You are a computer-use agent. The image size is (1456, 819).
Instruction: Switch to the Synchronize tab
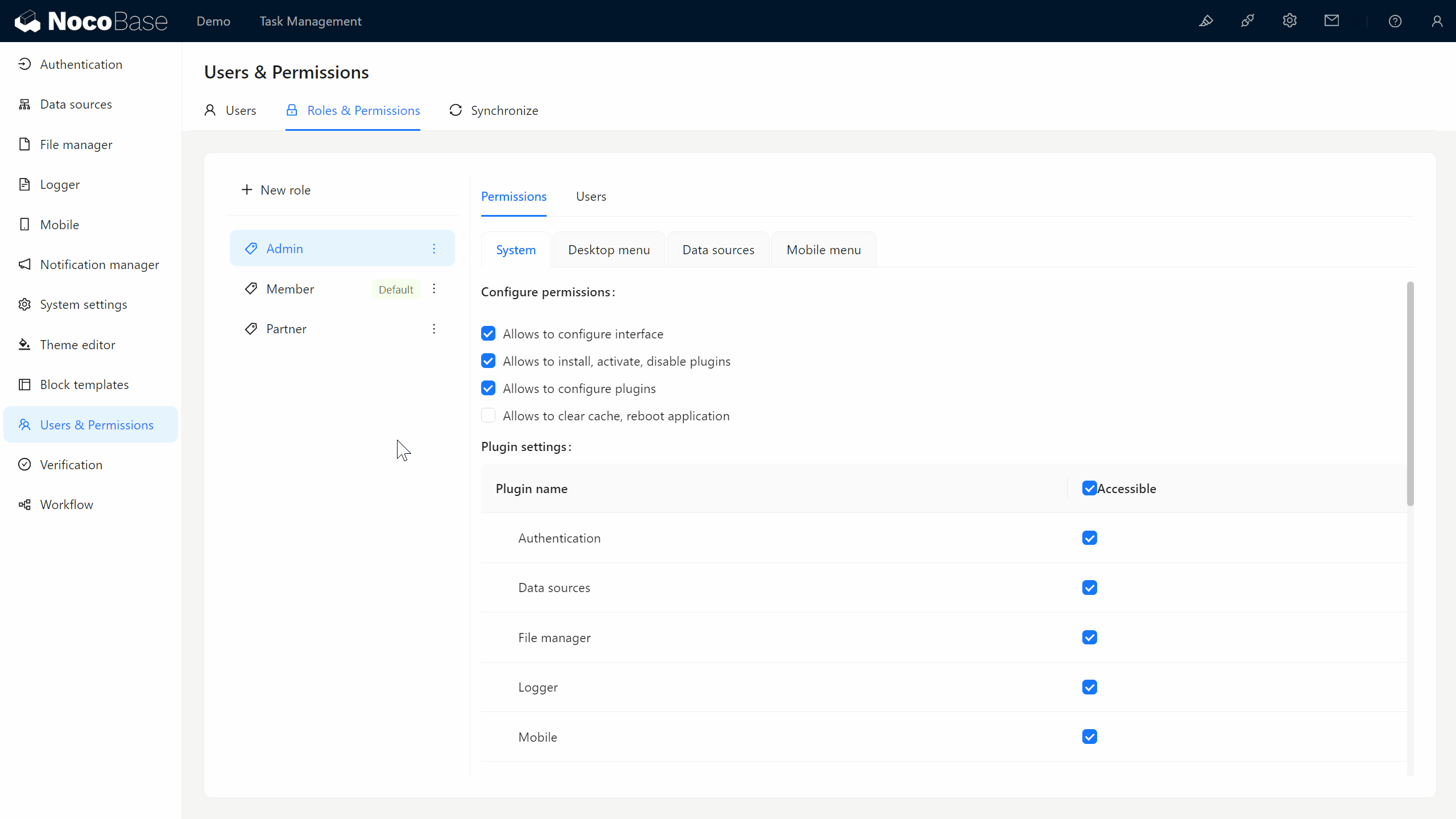coord(494,110)
